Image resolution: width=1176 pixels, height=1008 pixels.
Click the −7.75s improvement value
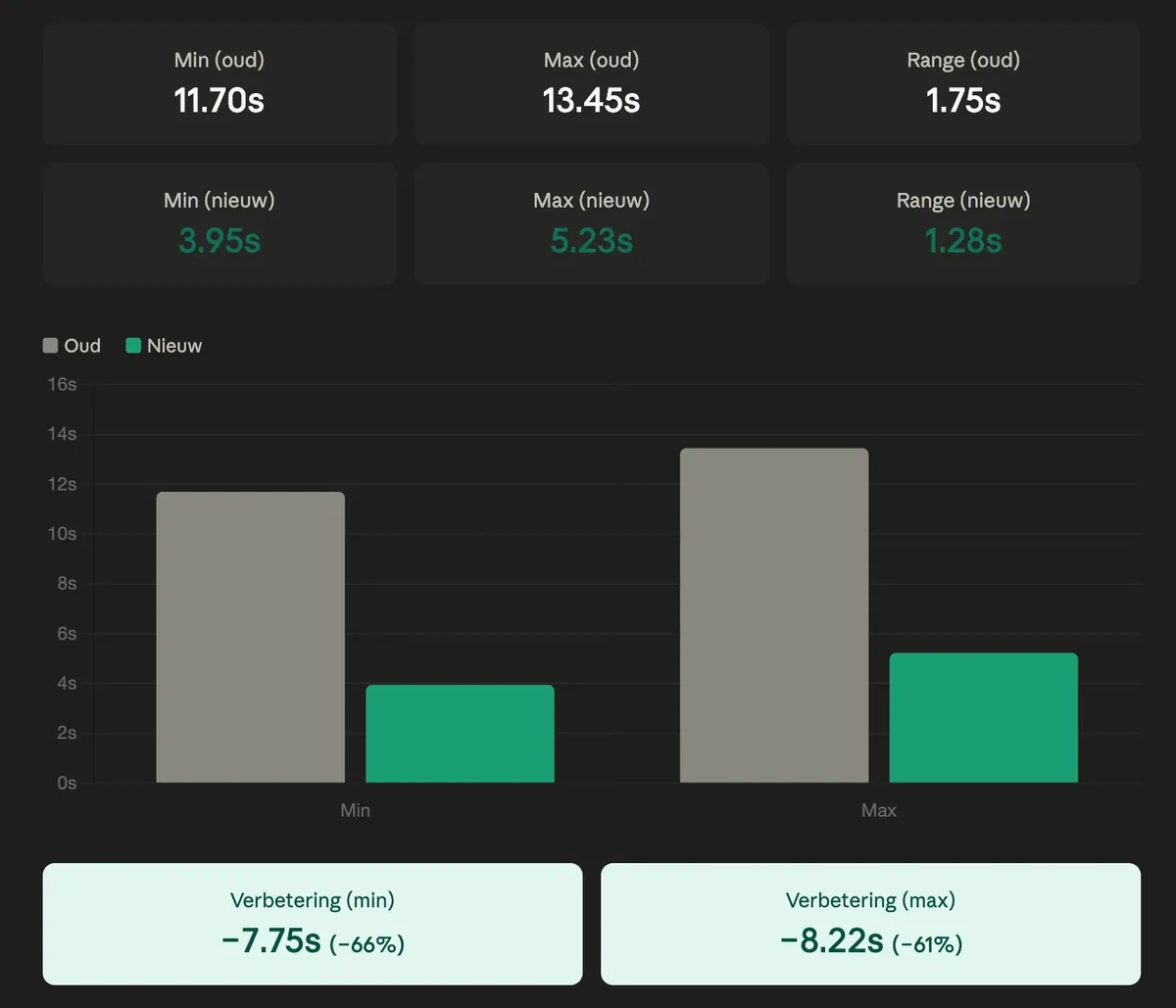271,940
